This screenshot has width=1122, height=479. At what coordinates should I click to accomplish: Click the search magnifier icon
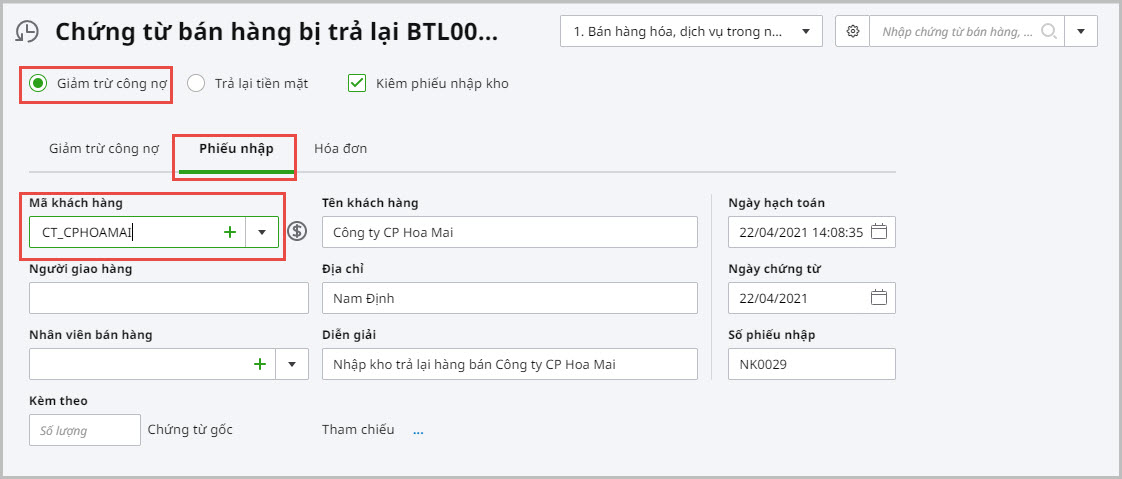(1049, 31)
